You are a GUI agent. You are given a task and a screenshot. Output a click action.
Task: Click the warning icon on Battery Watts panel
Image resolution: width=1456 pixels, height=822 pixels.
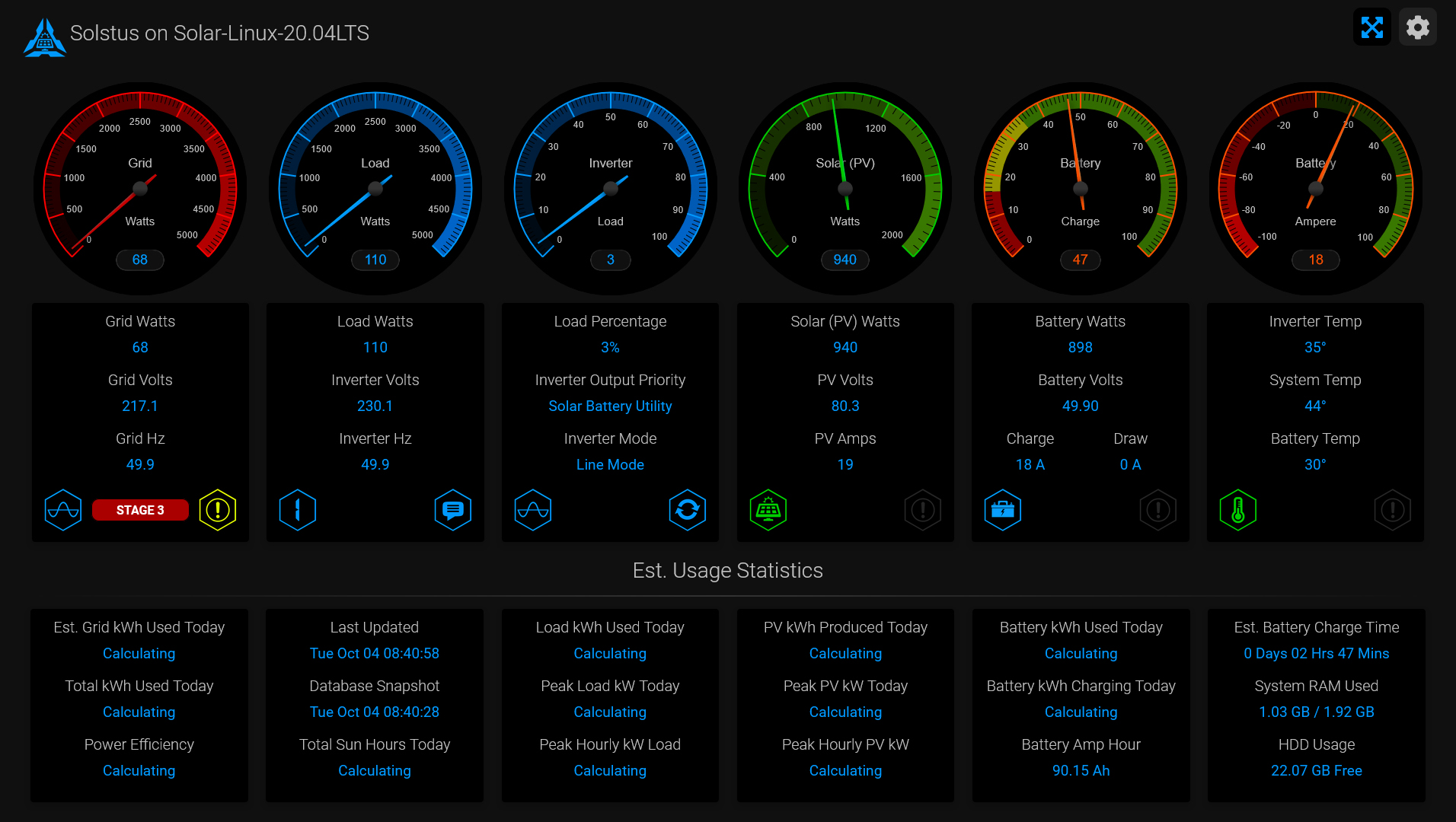click(x=1157, y=510)
